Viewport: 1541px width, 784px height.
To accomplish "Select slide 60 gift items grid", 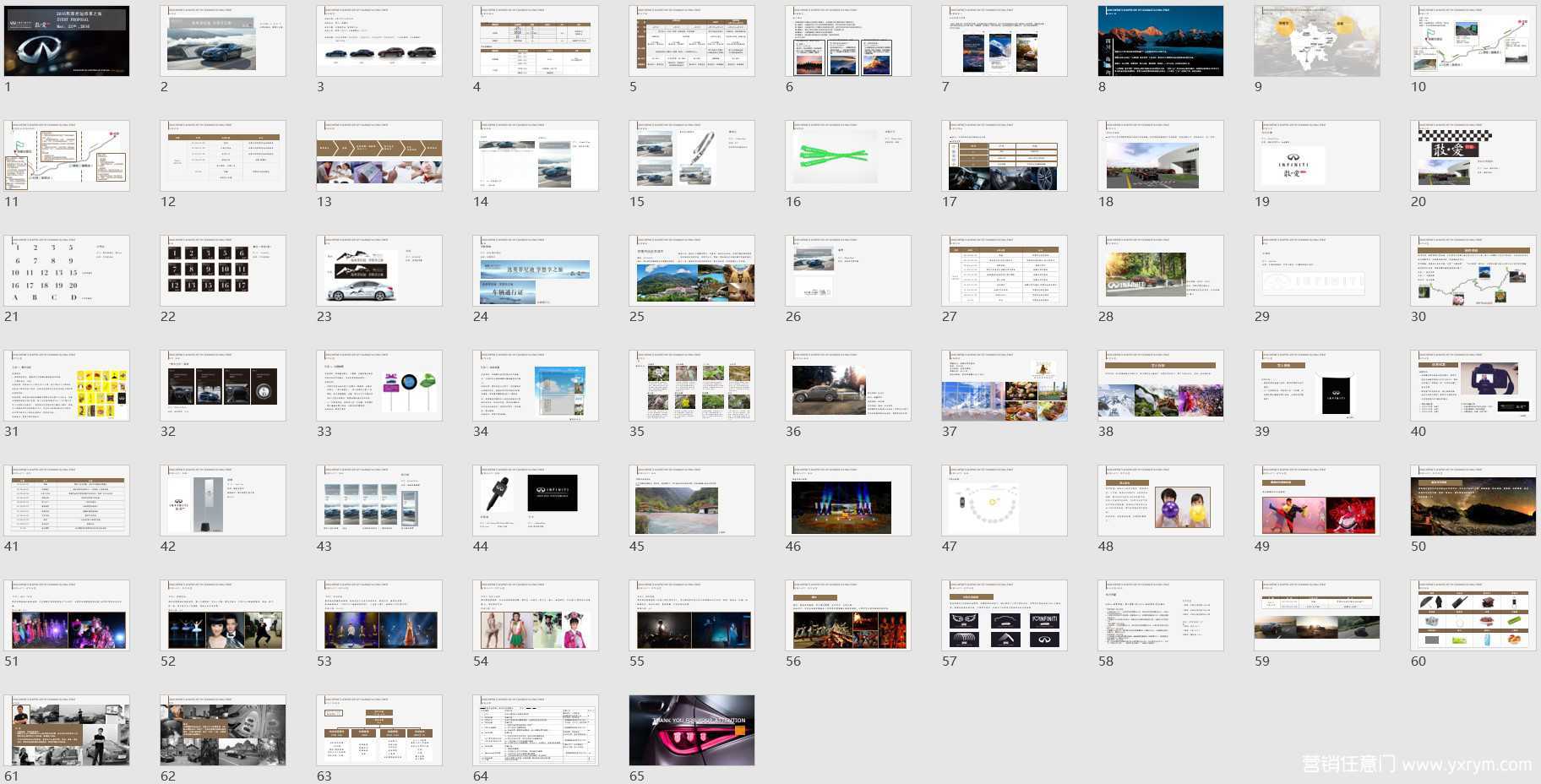I will click(x=1473, y=616).
